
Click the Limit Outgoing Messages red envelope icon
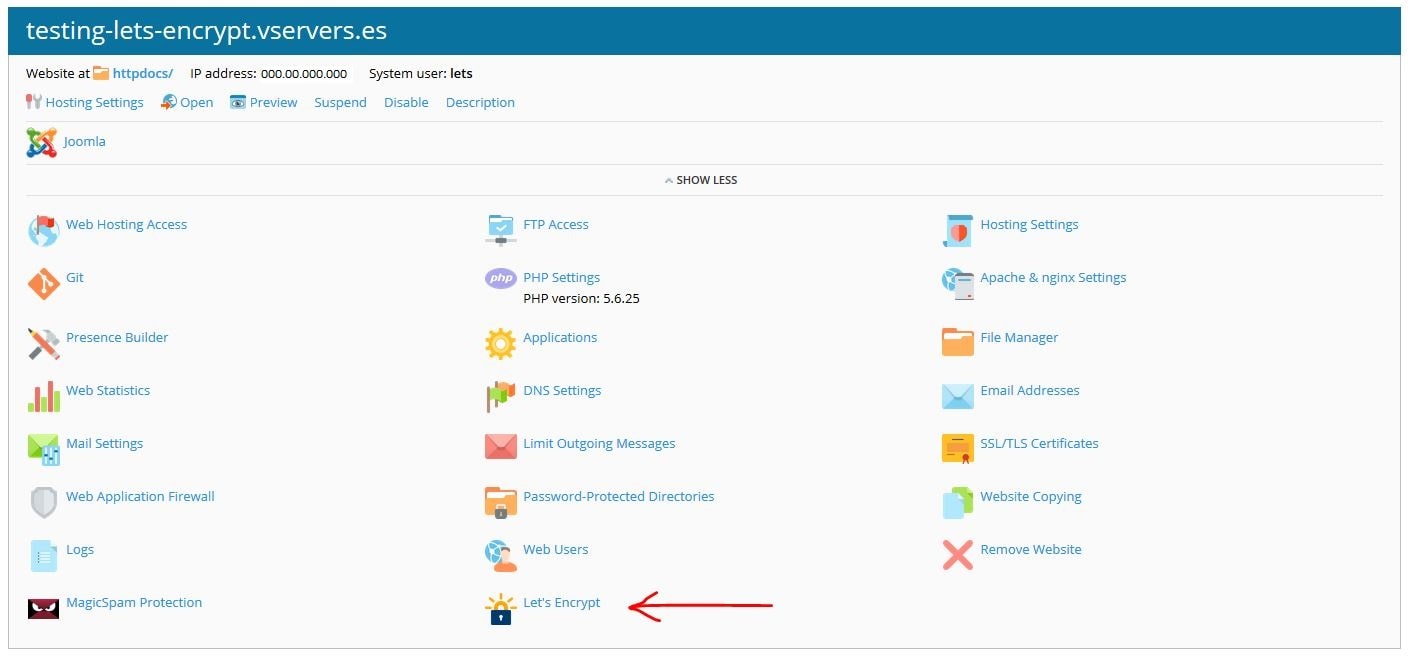tap(500, 447)
